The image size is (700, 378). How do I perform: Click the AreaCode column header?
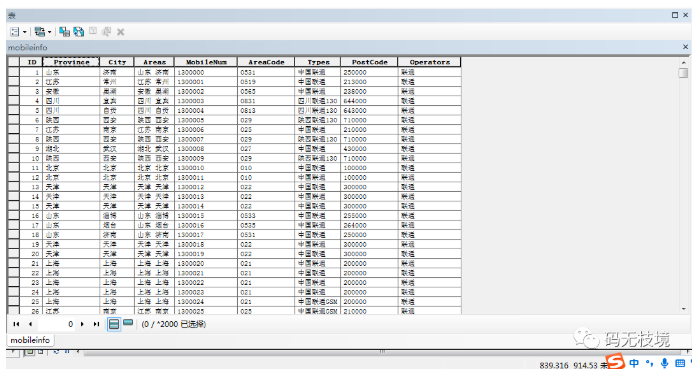266,62
